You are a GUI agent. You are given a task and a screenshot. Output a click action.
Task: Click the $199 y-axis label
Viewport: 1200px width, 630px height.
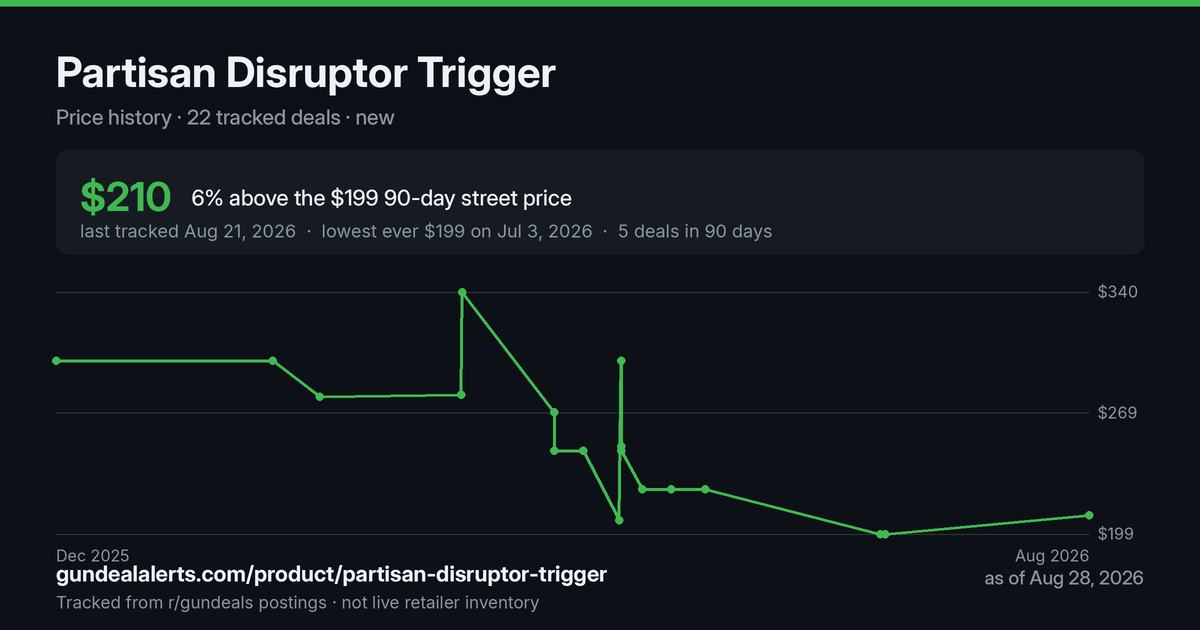point(1119,534)
